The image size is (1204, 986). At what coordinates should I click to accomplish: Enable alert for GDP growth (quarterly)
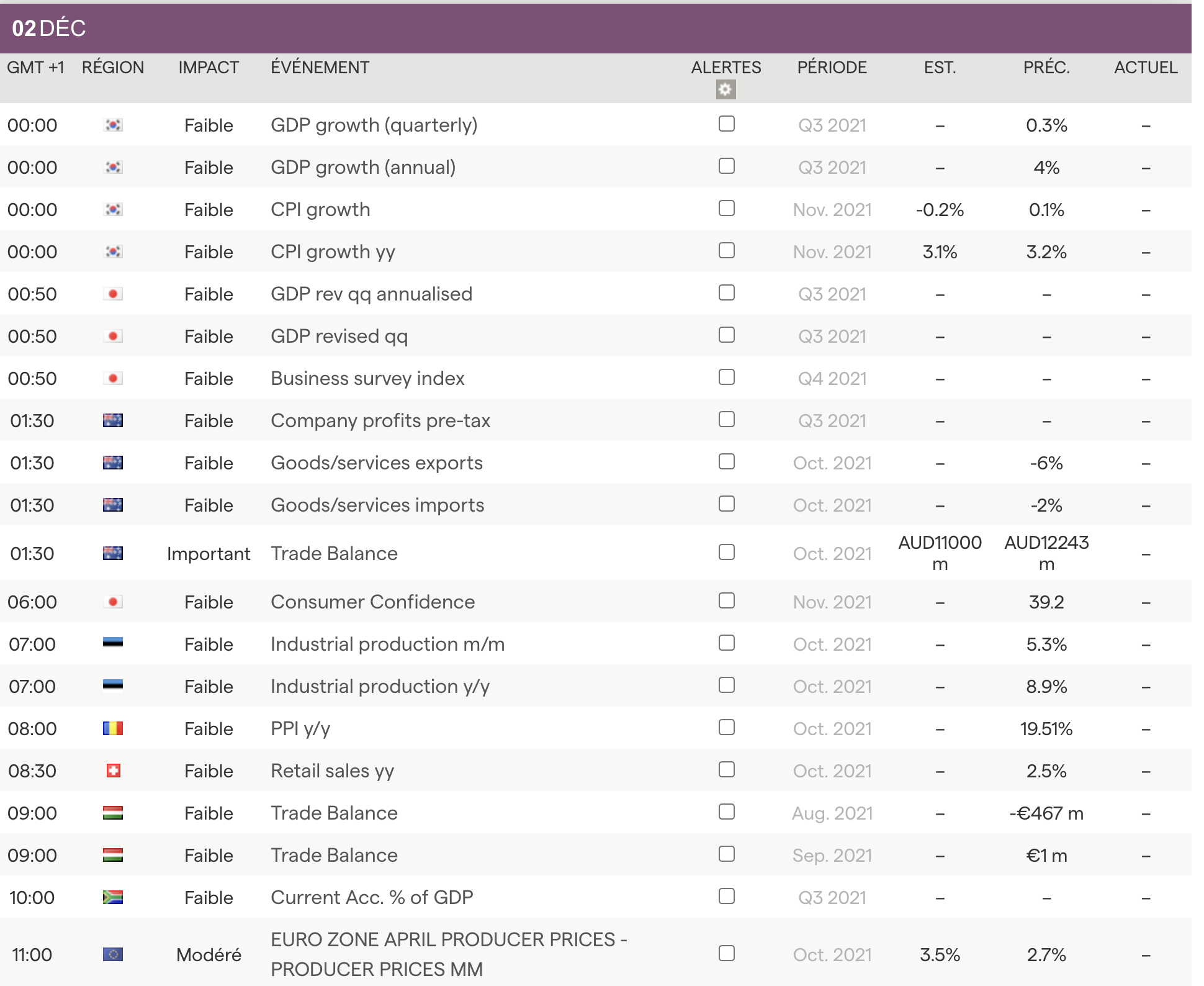(x=726, y=124)
